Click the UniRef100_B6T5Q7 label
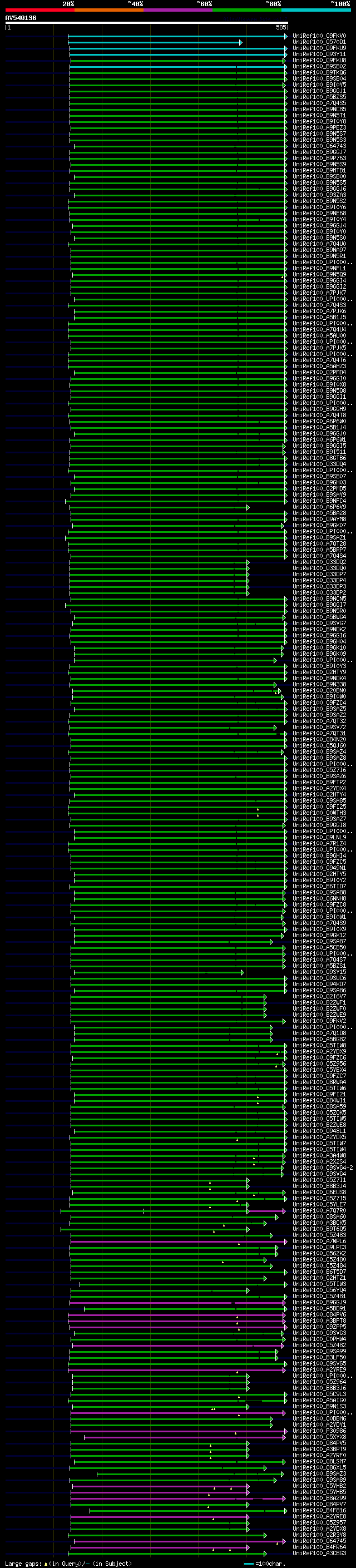Screen dimensions: 356x1568 [319, 1272]
